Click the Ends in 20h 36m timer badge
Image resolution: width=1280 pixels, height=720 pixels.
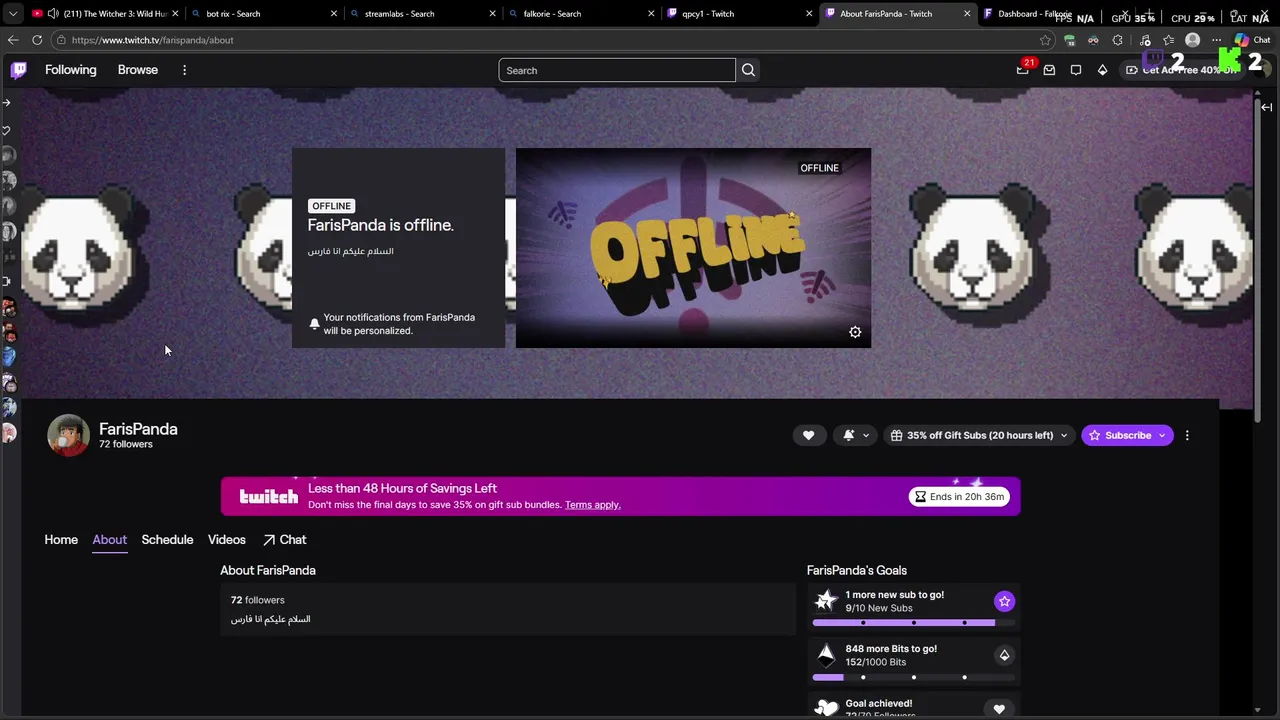pyautogui.click(x=960, y=496)
